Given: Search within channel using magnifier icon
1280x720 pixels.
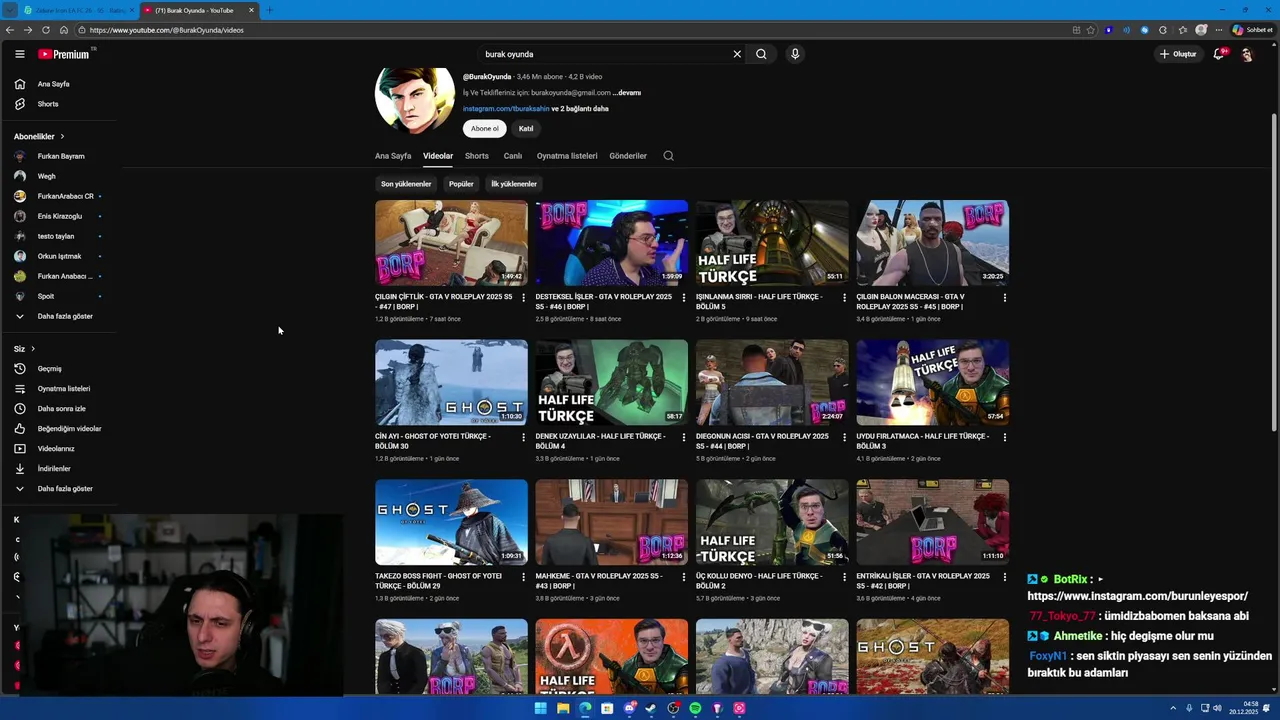Looking at the screenshot, I should click(669, 156).
